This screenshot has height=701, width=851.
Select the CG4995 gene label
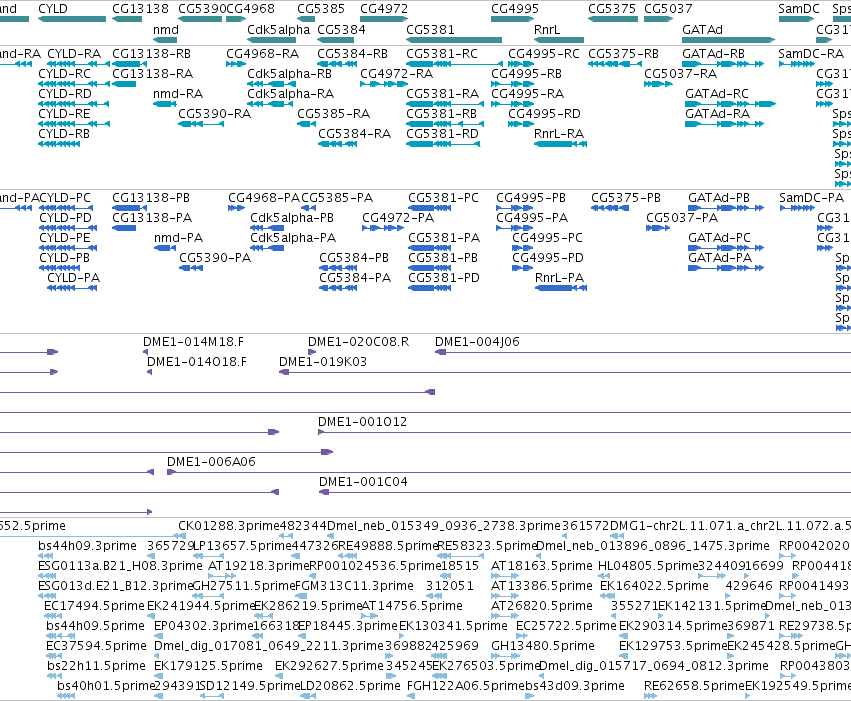[x=515, y=9]
